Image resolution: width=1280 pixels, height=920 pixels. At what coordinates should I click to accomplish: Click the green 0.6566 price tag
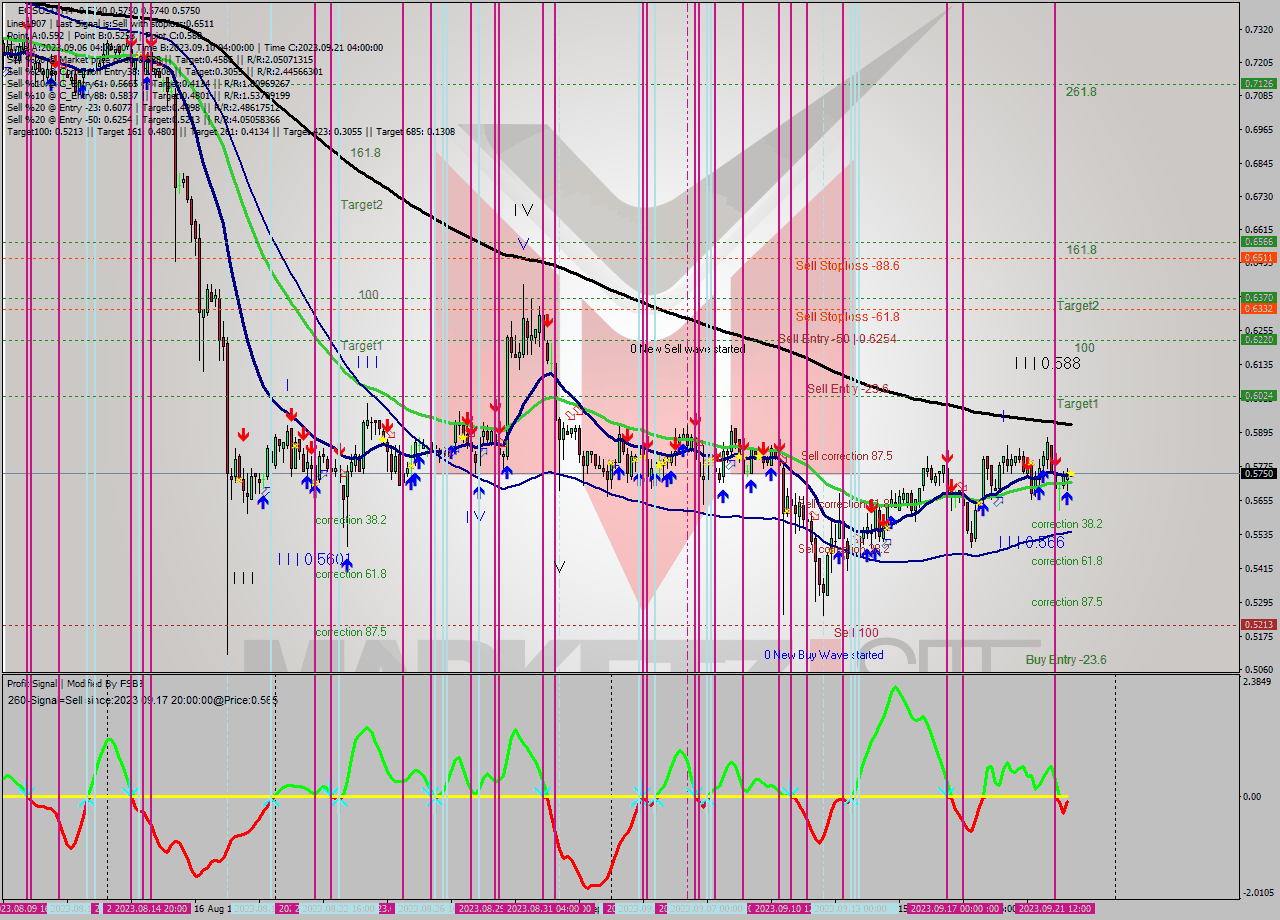coord(1257,241)
